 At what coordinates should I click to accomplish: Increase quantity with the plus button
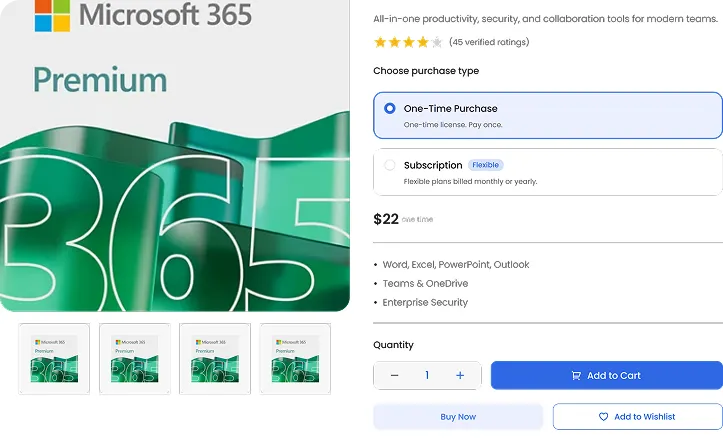tap(460, 376)
